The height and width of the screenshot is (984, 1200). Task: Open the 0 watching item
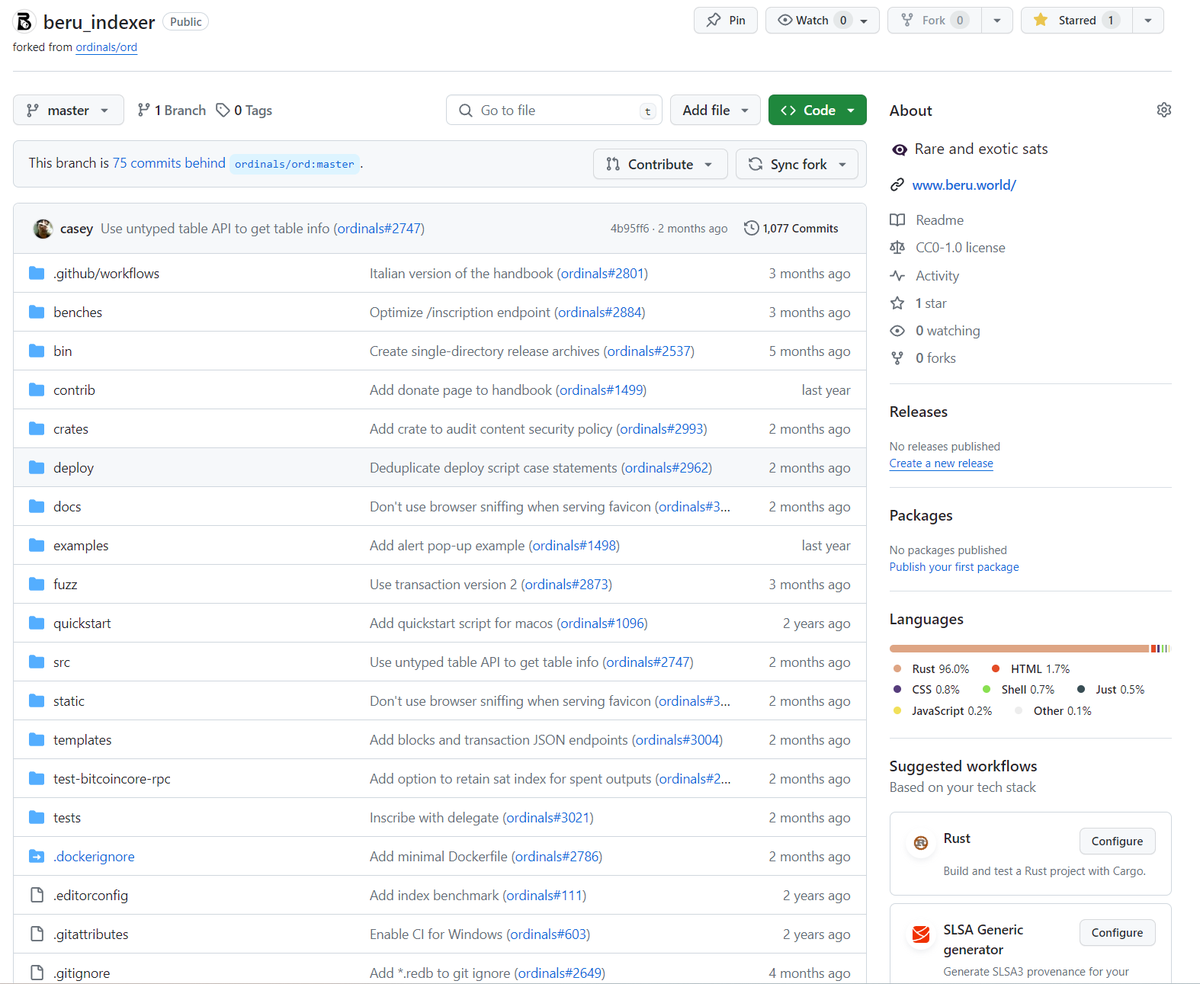(935, 330)
